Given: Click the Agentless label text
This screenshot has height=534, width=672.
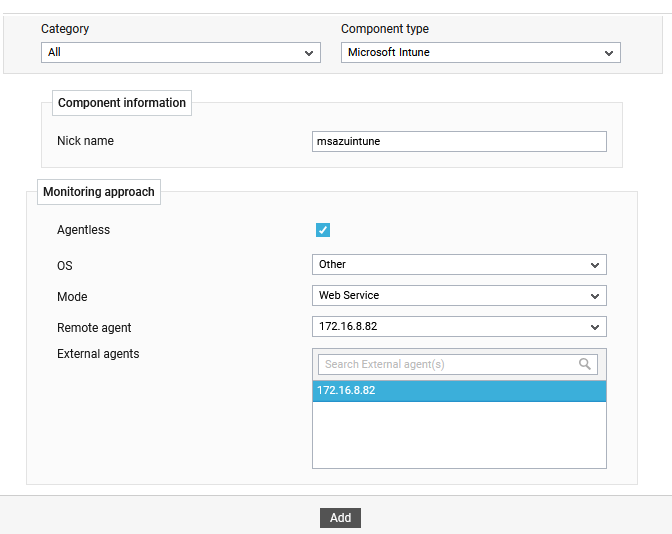Looking at the screenshot, I should [84, 230].
